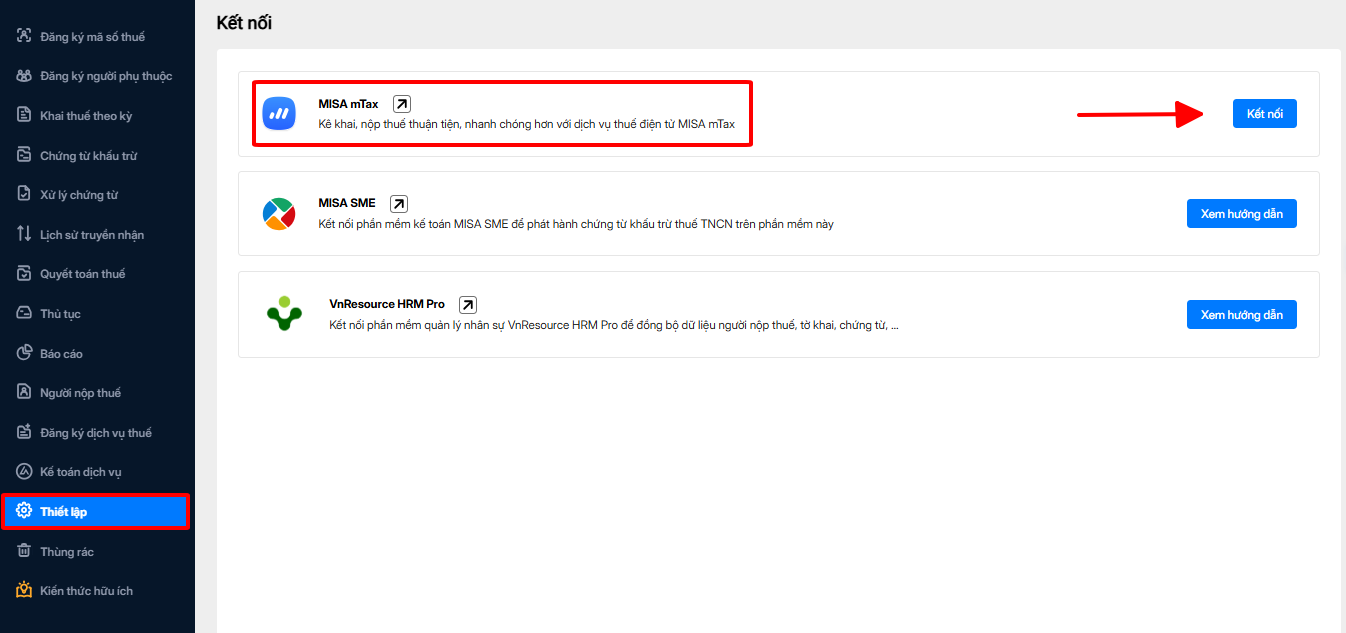The width and height of the screenshot is (1346, 633).
Task: Open Đăng ký dịch vụ thuế
Action: click(x=97, y=432)
